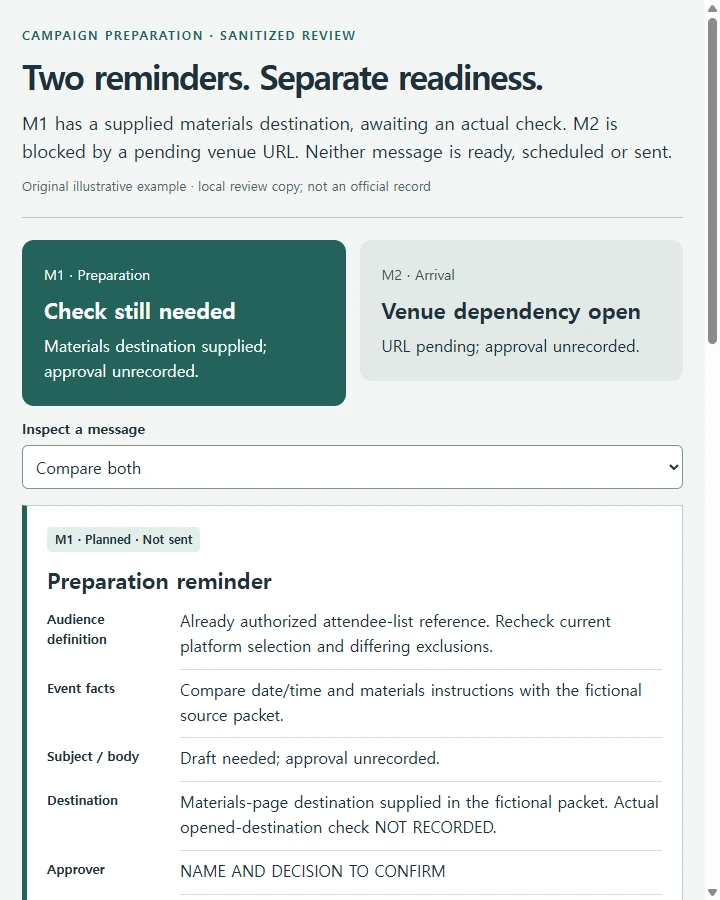Click the 'Campaign Preparation · Sanitized Review' eyebrow text
The image size is (720, 900).
tap(189, 36)
